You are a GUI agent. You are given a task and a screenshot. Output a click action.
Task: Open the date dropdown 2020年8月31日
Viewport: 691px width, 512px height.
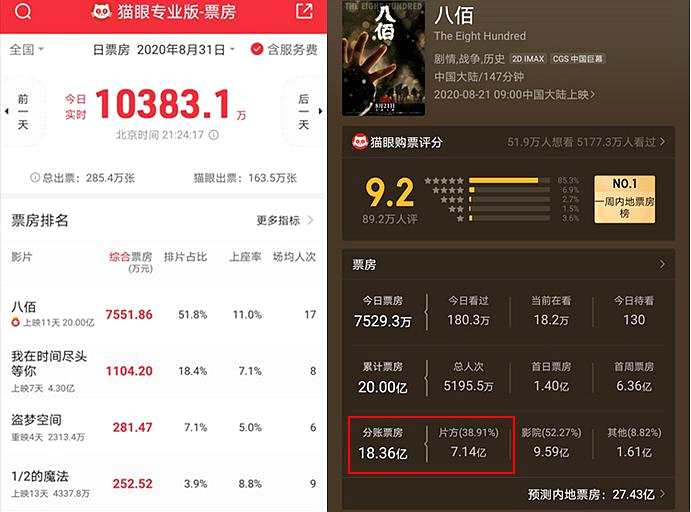tap(185, 50)
